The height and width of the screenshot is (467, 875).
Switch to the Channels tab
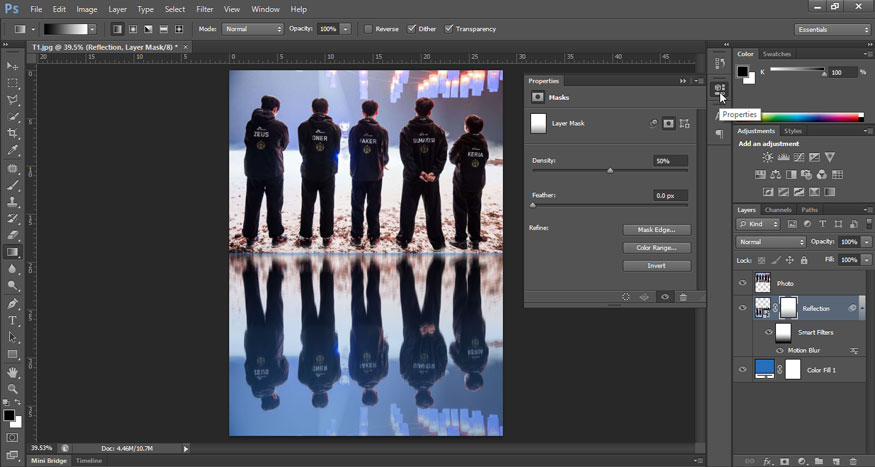778,210
